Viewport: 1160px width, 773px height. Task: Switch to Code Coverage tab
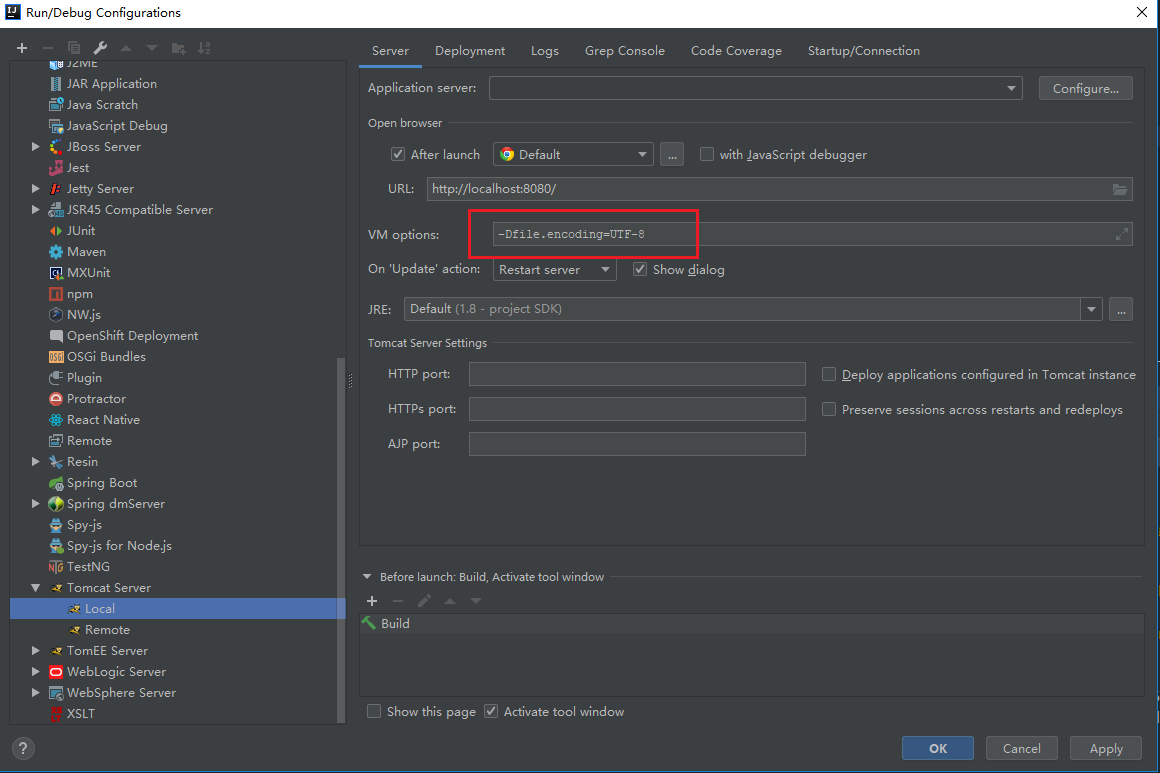click(736, 51)
